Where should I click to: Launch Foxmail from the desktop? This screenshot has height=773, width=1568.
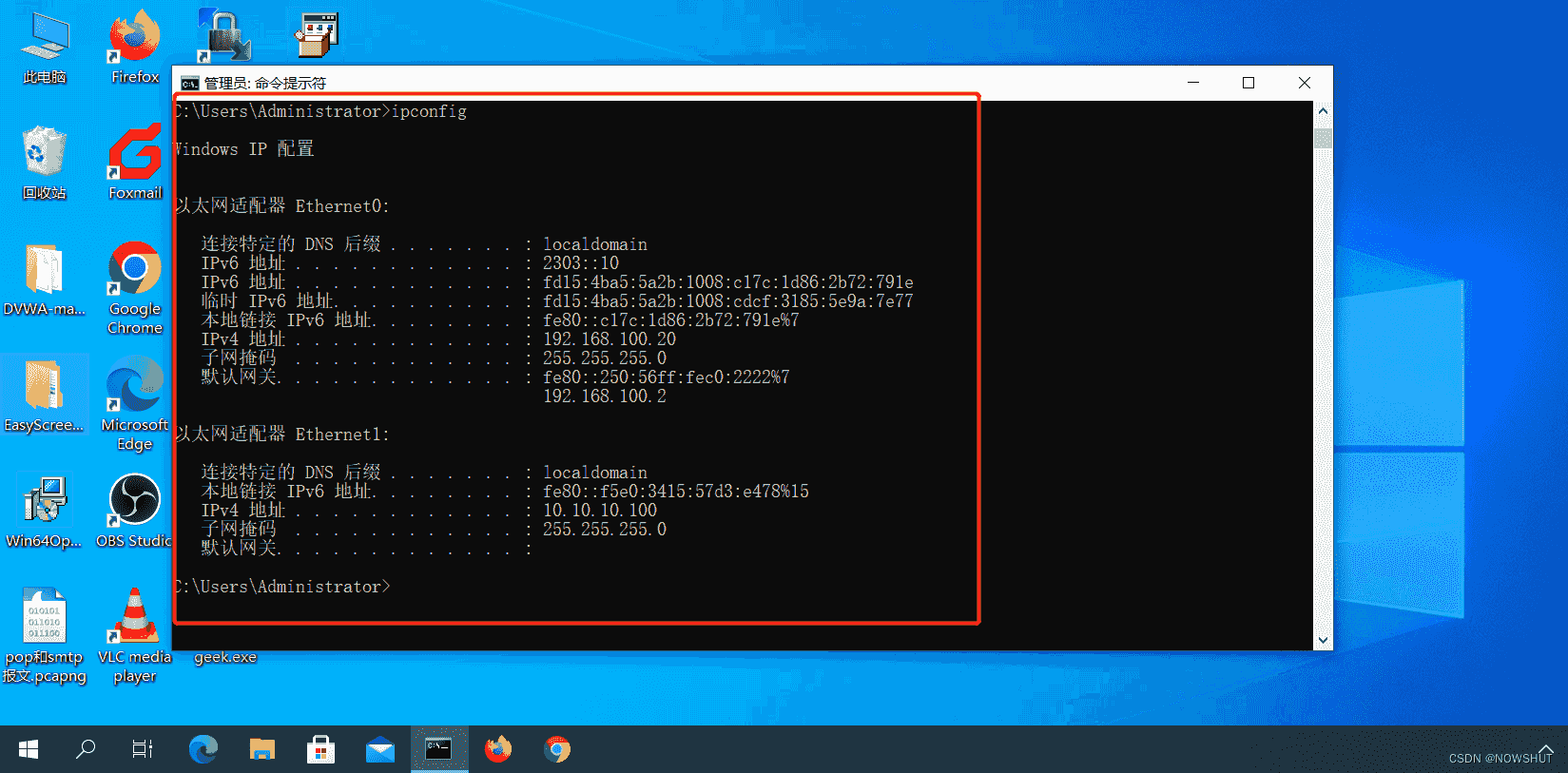(135, 162)
